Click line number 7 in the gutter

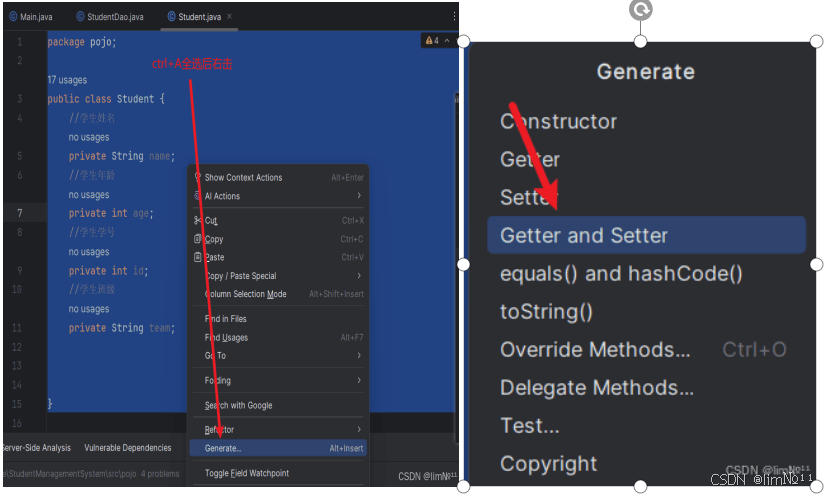[x=19, y=213]
